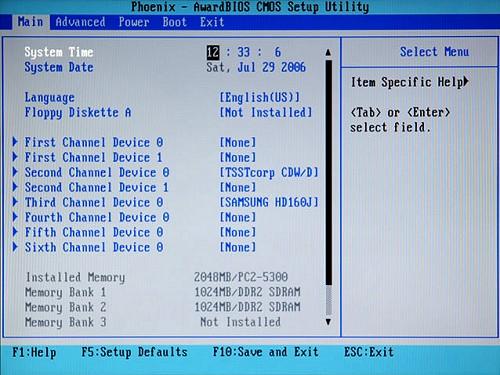Click the Language label
Screen dimensions: 500x375
click(50, 97)
